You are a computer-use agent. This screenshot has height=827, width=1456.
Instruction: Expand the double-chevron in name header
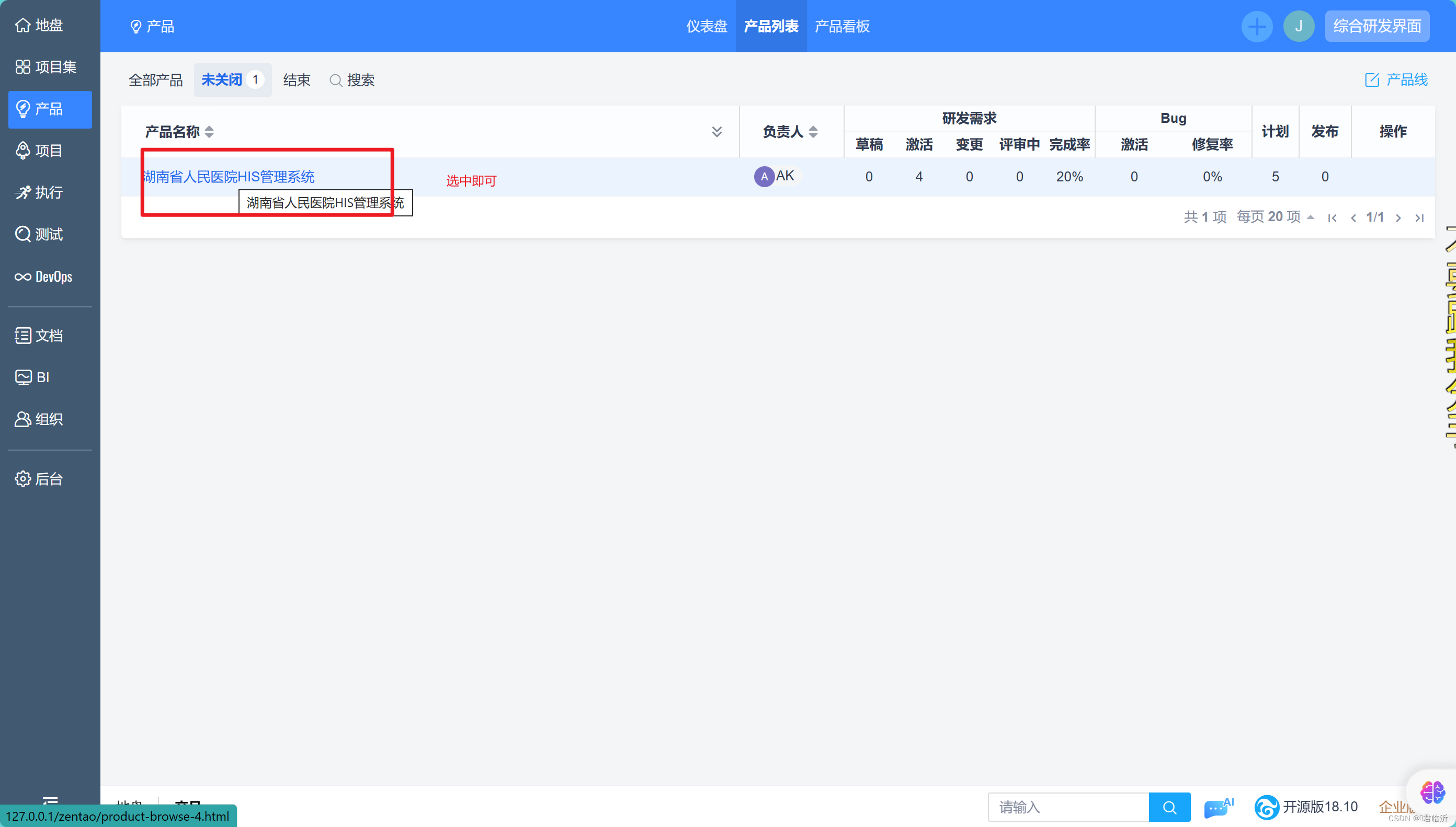(716, 132)
